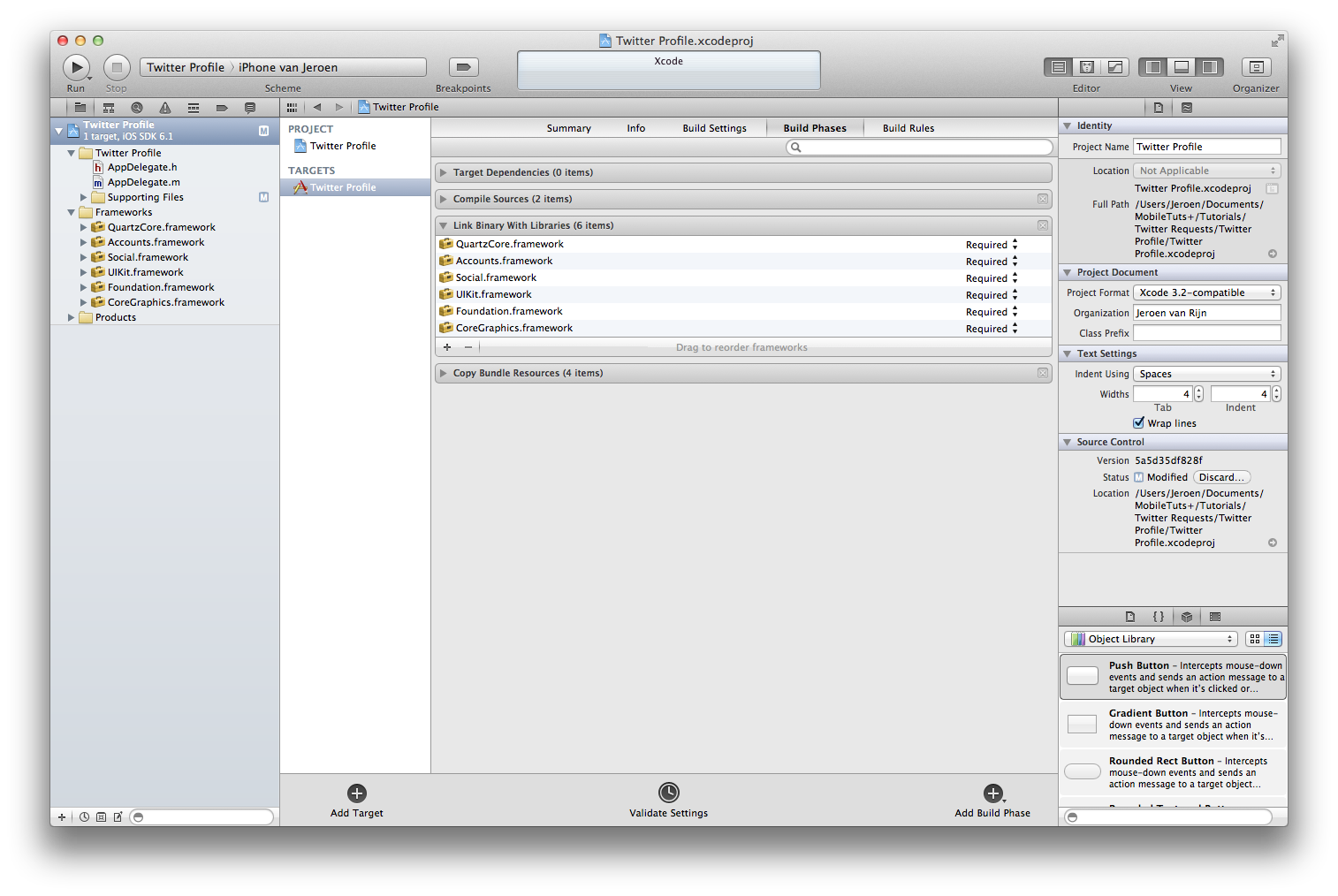Click Add Build Phase
The height and width of the screenshot is (896, 1338).
point(992,801)
